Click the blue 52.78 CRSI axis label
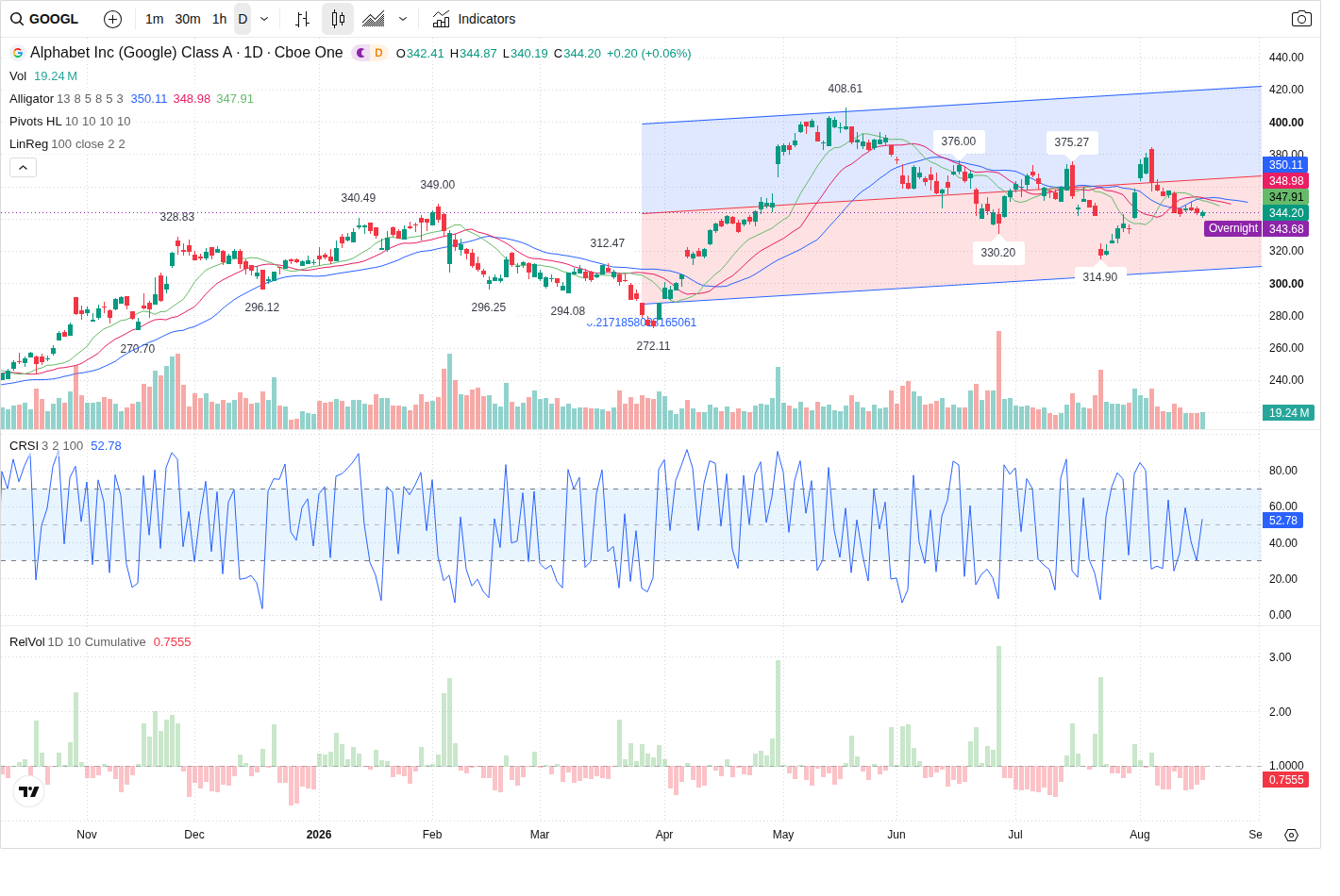The width and height of the screenshot is (1340, 896). (1282, 521)
